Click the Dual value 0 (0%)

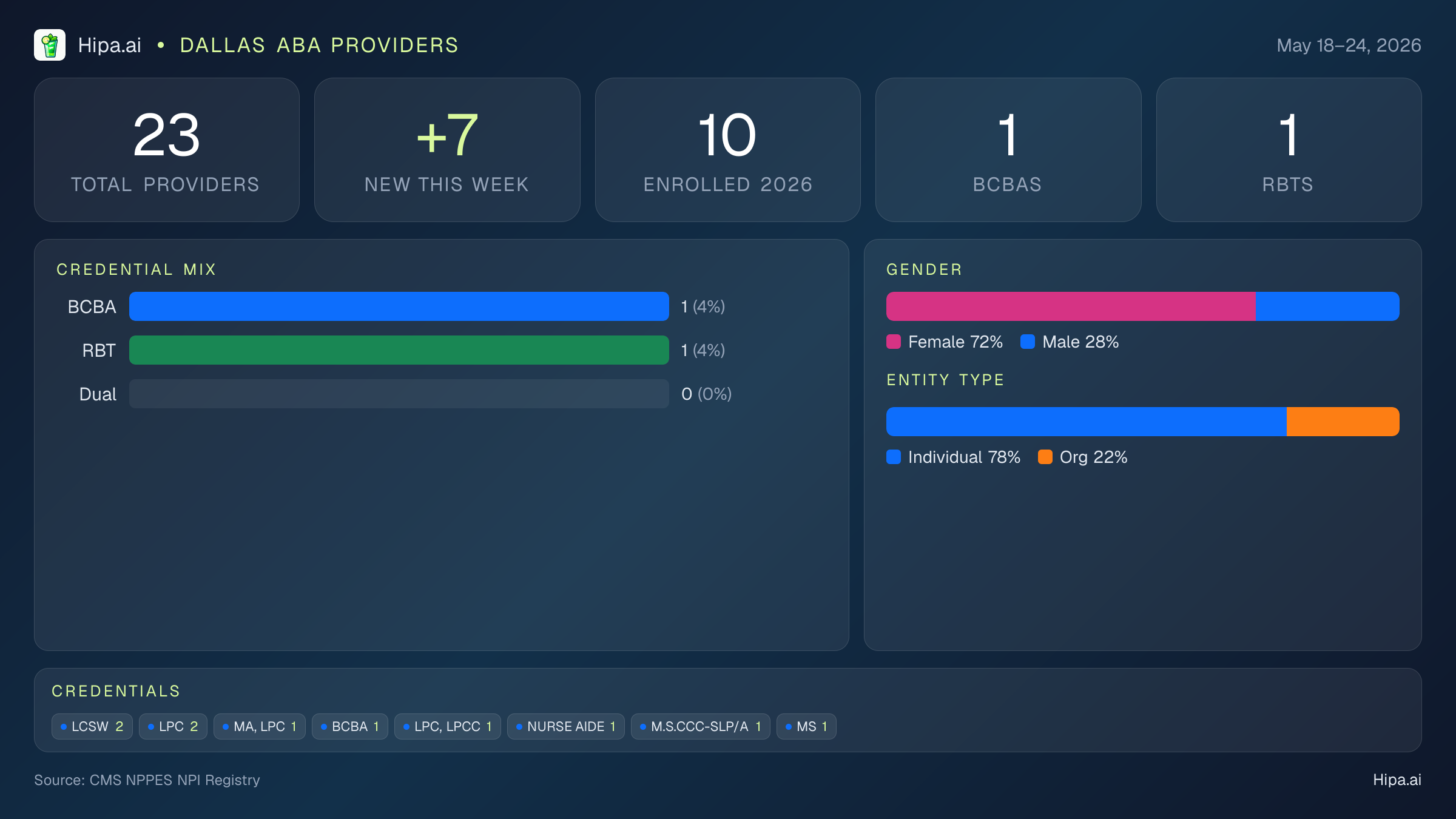tap(707, 394)
